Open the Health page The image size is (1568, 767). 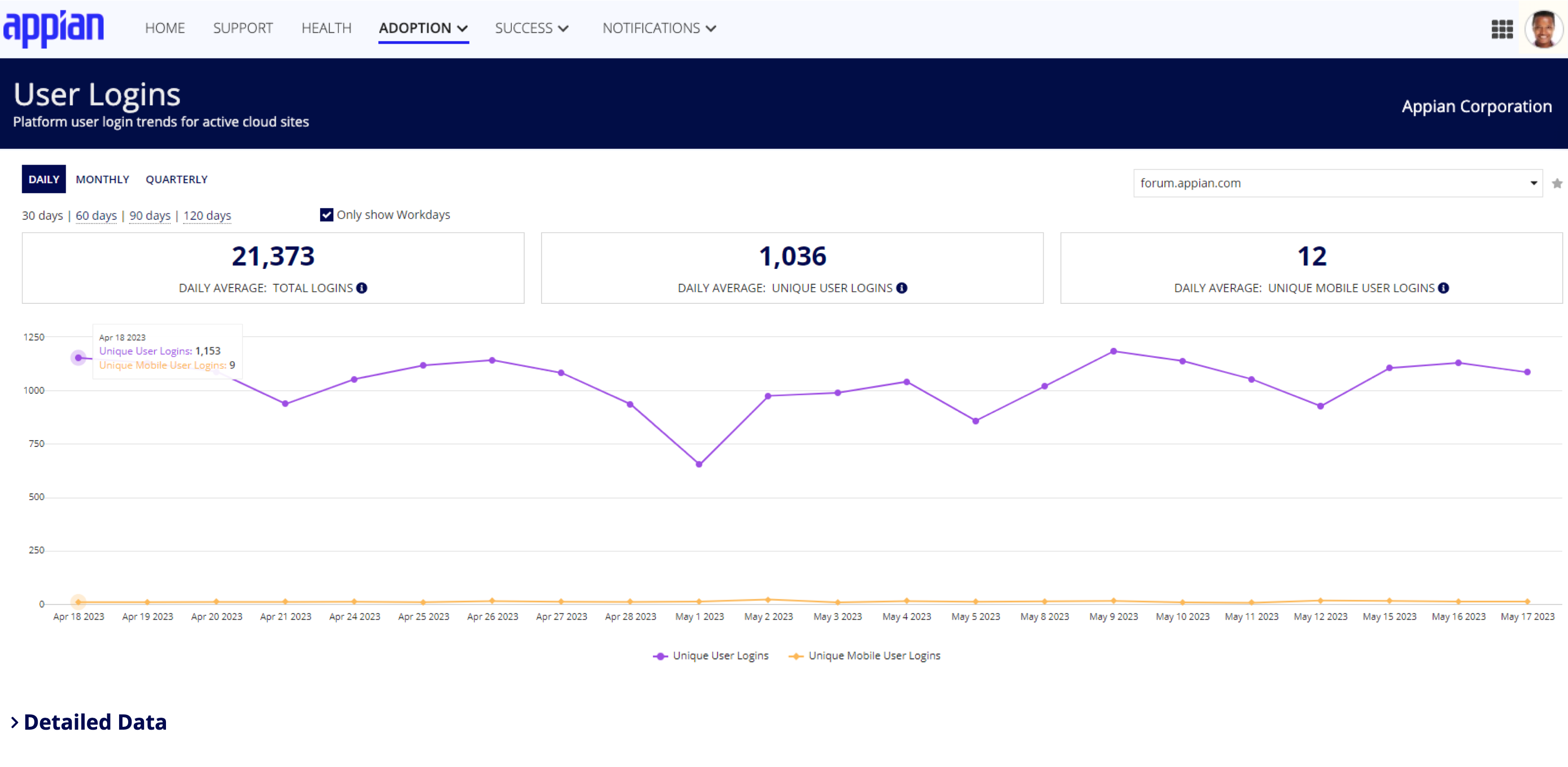326,28
